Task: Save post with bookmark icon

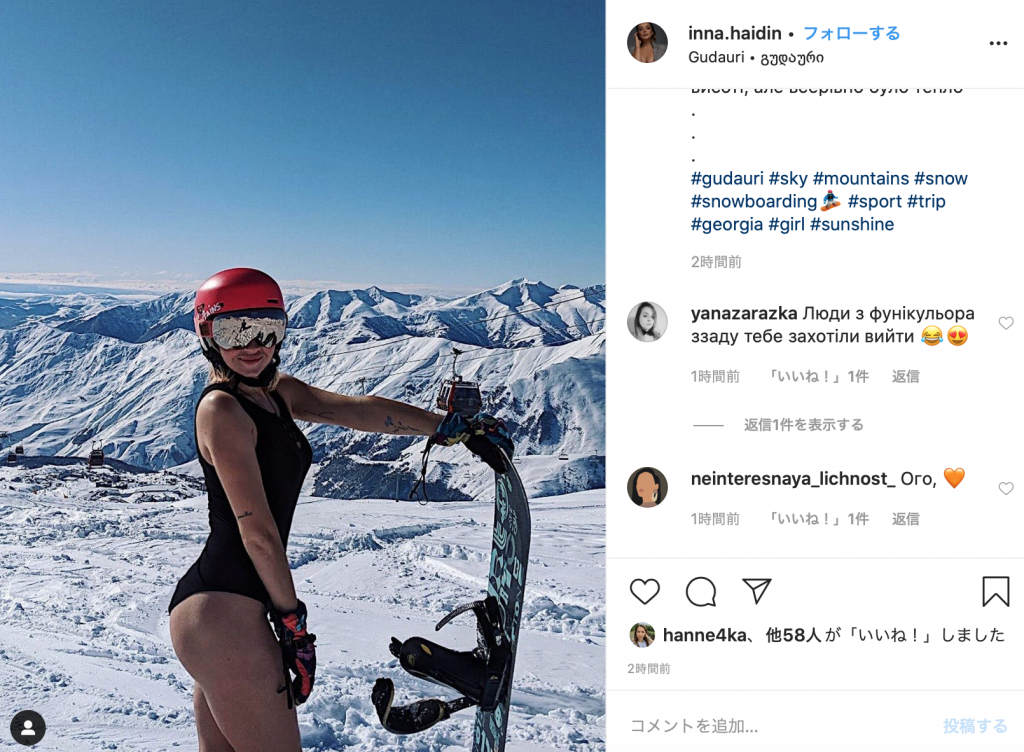Action: pyautogui.click(x=996, y=591)
